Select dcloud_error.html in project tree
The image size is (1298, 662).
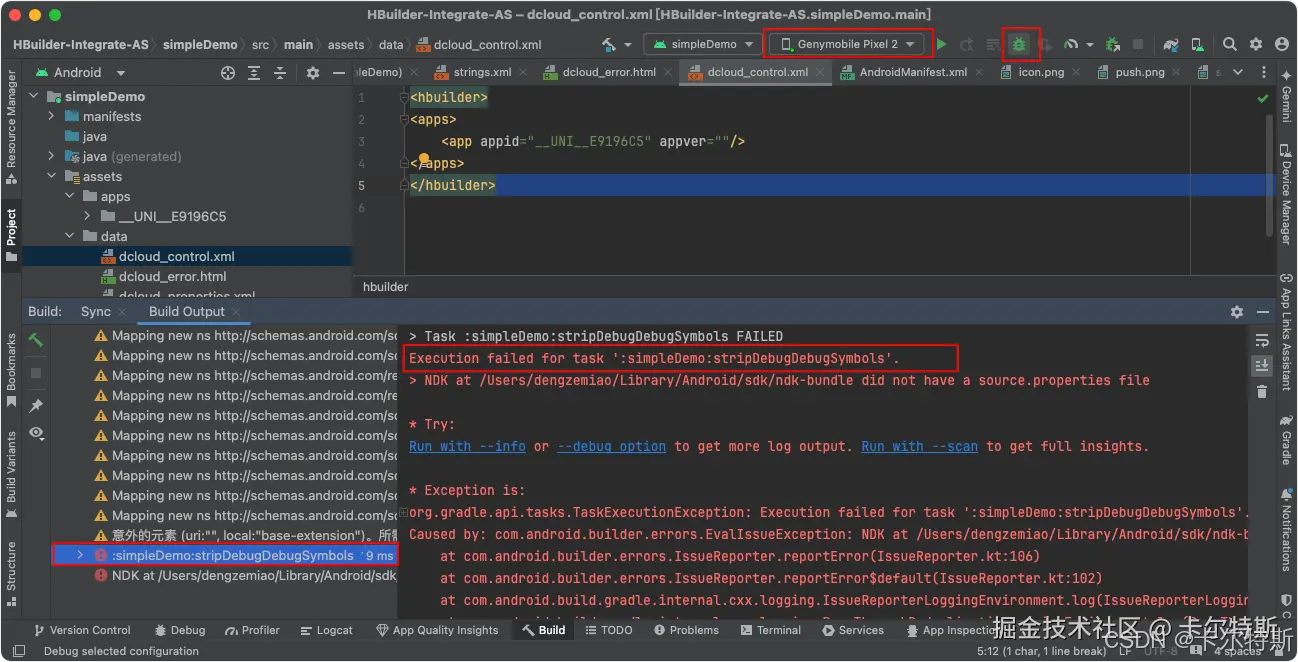tap(172, 277)
